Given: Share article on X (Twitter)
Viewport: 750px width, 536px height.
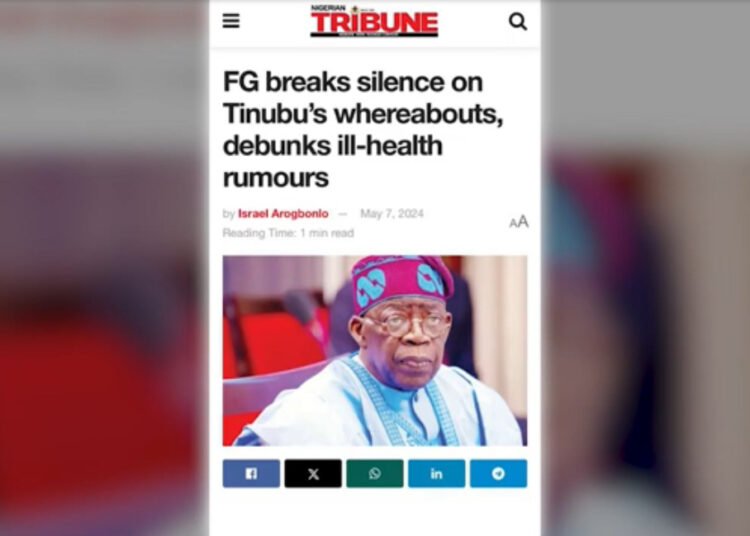Looking at the screenshot, I should coord(313,473).
